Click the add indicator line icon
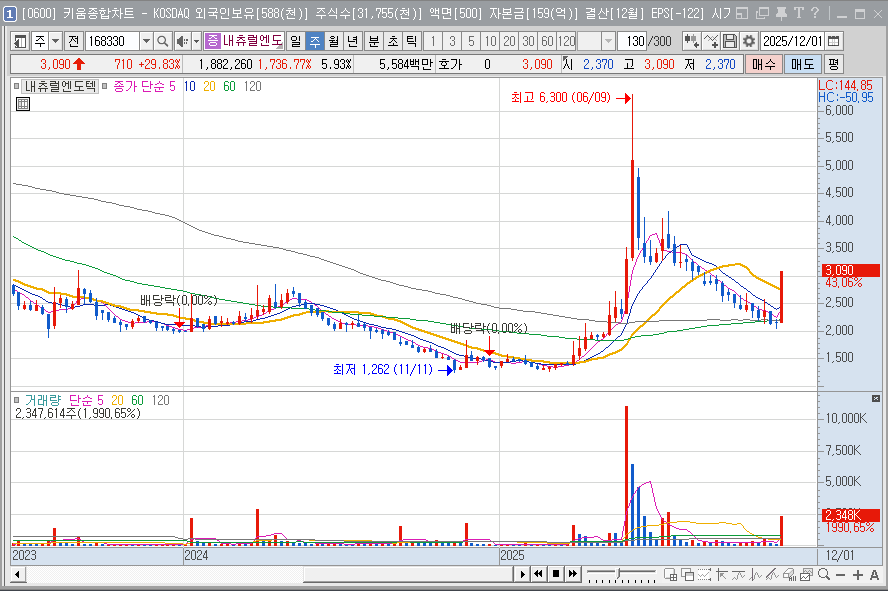The image size is (888, 591). click(711, 41)
